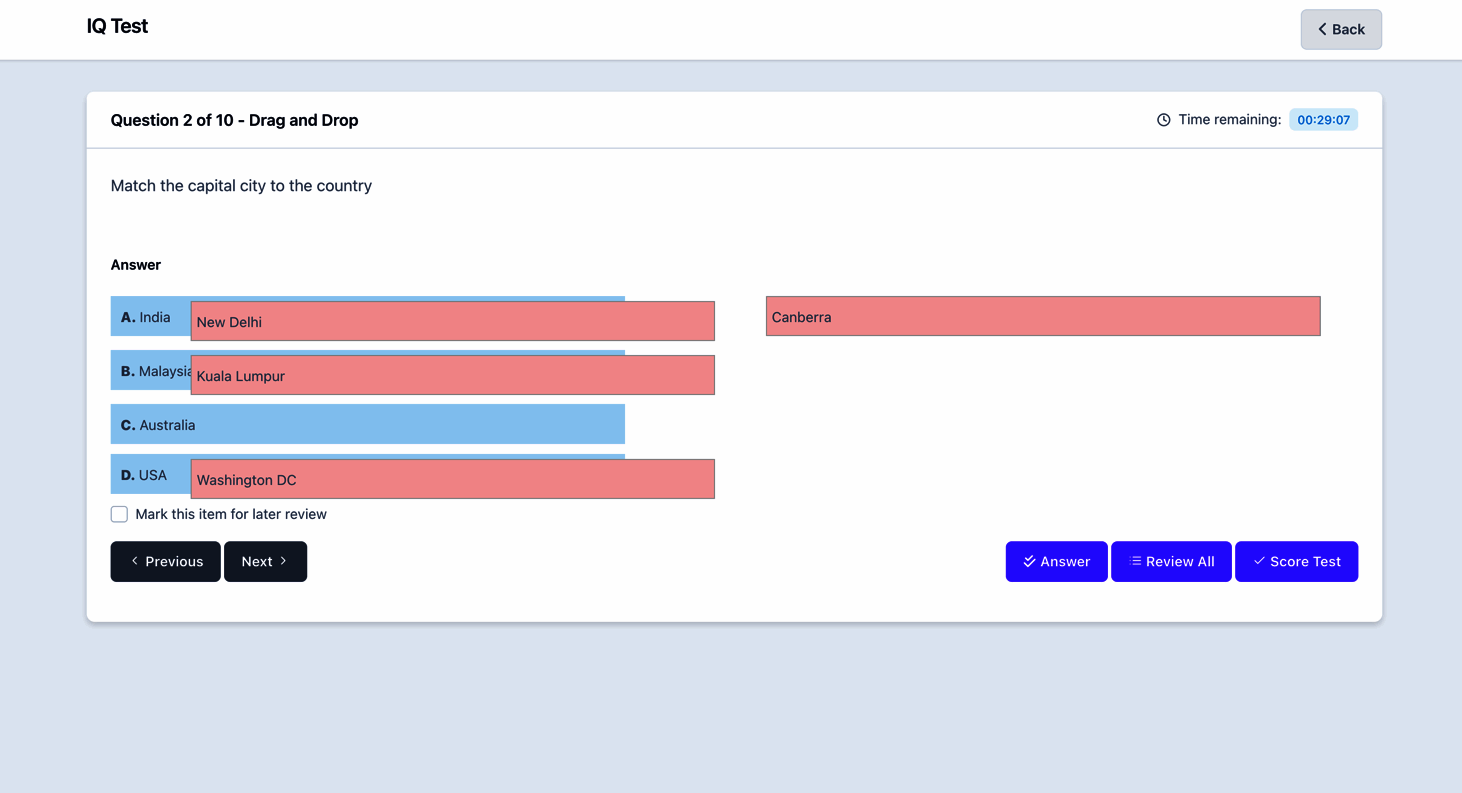Select the Kuala Lumpur answer tile
This screenshot has width=1462, height=793.
pyautogui.click(x=453, y=375)
